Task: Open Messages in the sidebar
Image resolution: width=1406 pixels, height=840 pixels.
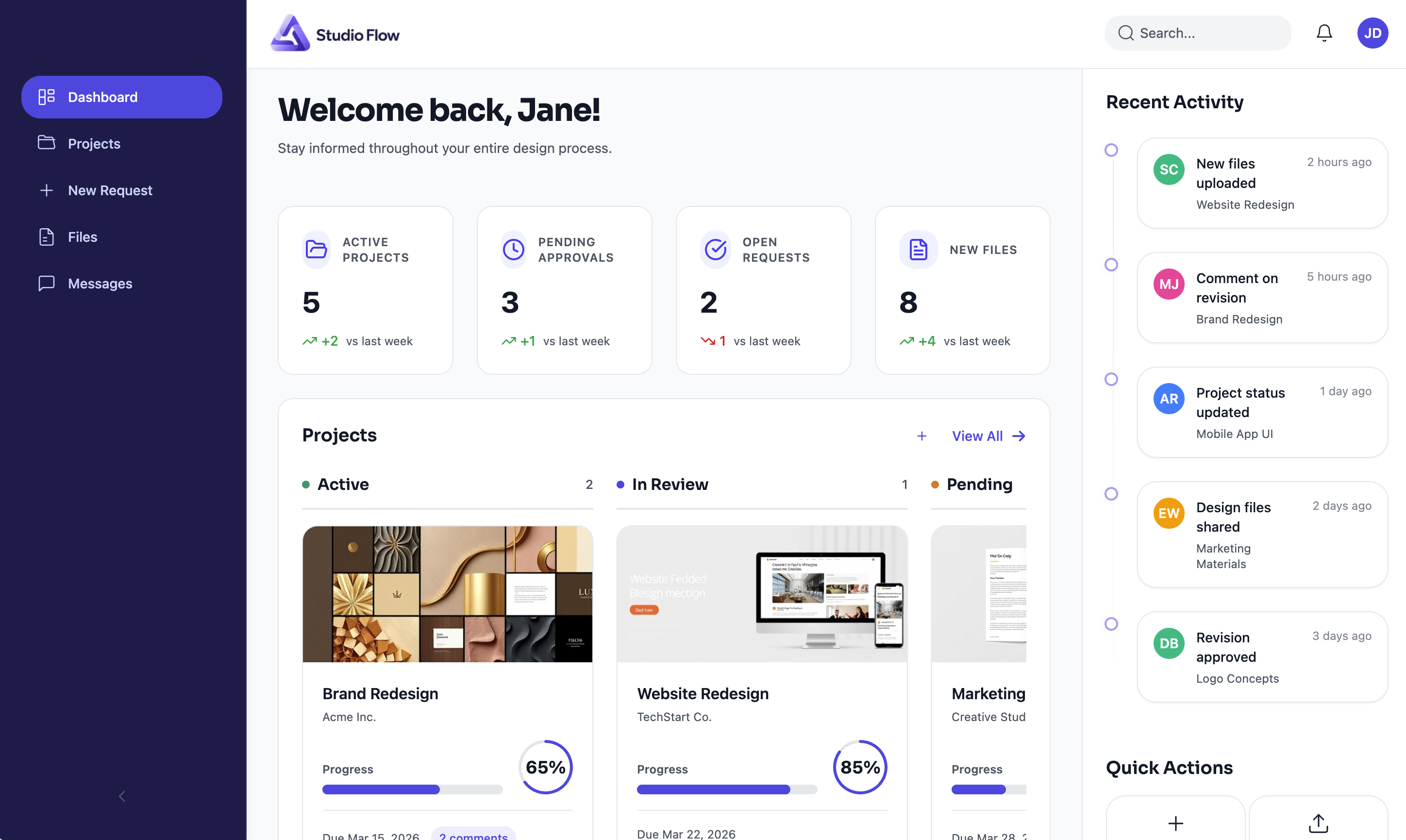Action: click(122, 283)
